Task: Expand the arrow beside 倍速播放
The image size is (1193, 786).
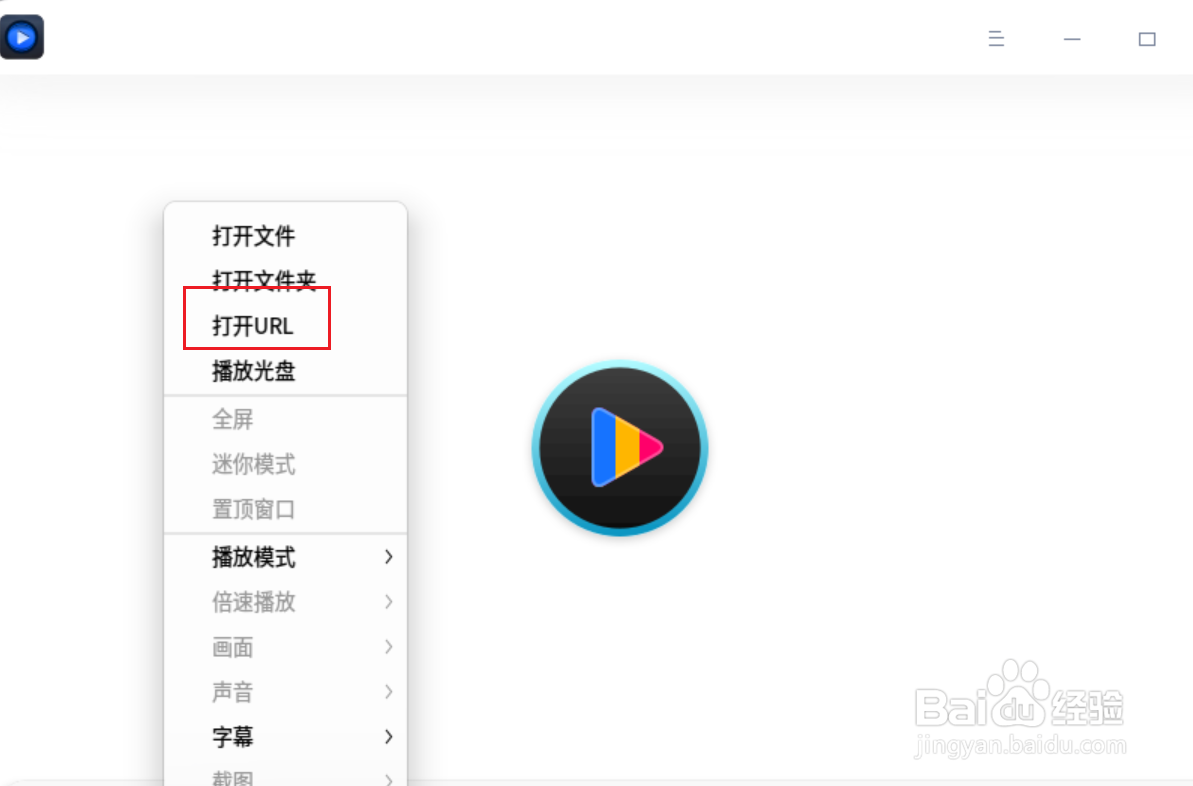Action: click(x=389, y=602)
